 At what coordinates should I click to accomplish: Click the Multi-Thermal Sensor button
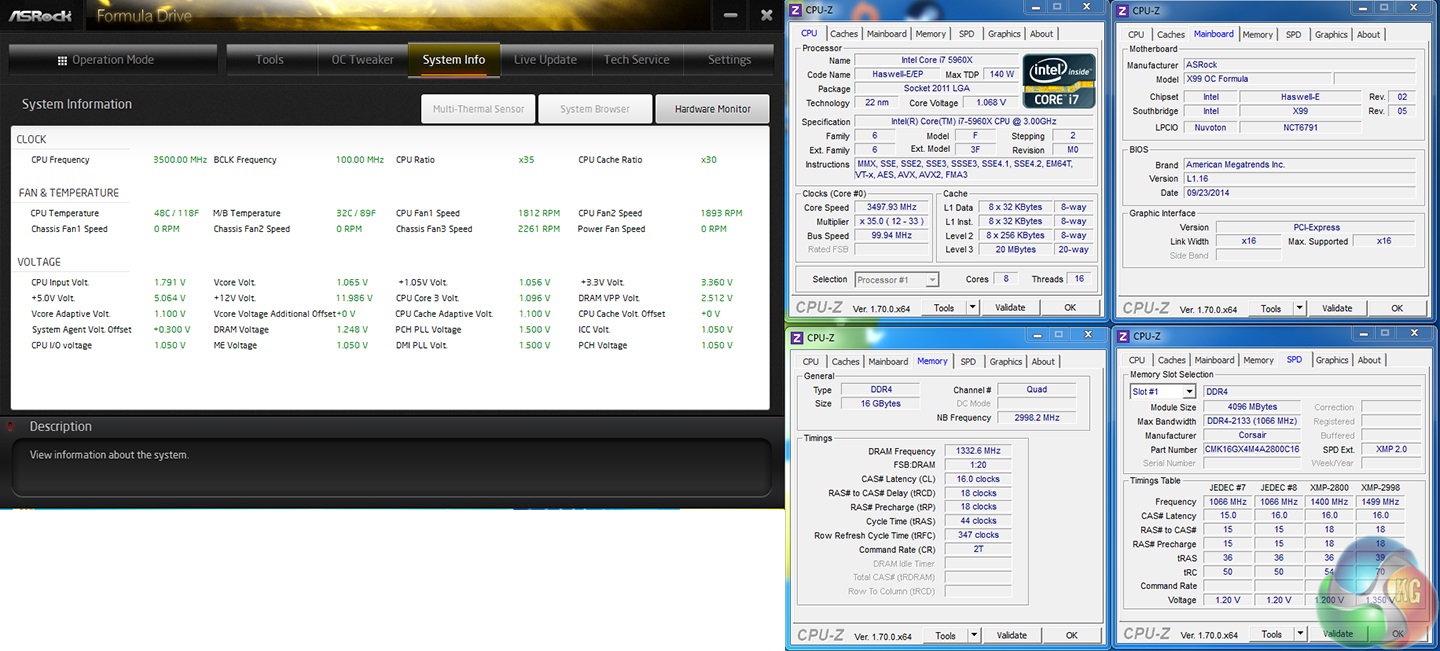coord(478,109)
